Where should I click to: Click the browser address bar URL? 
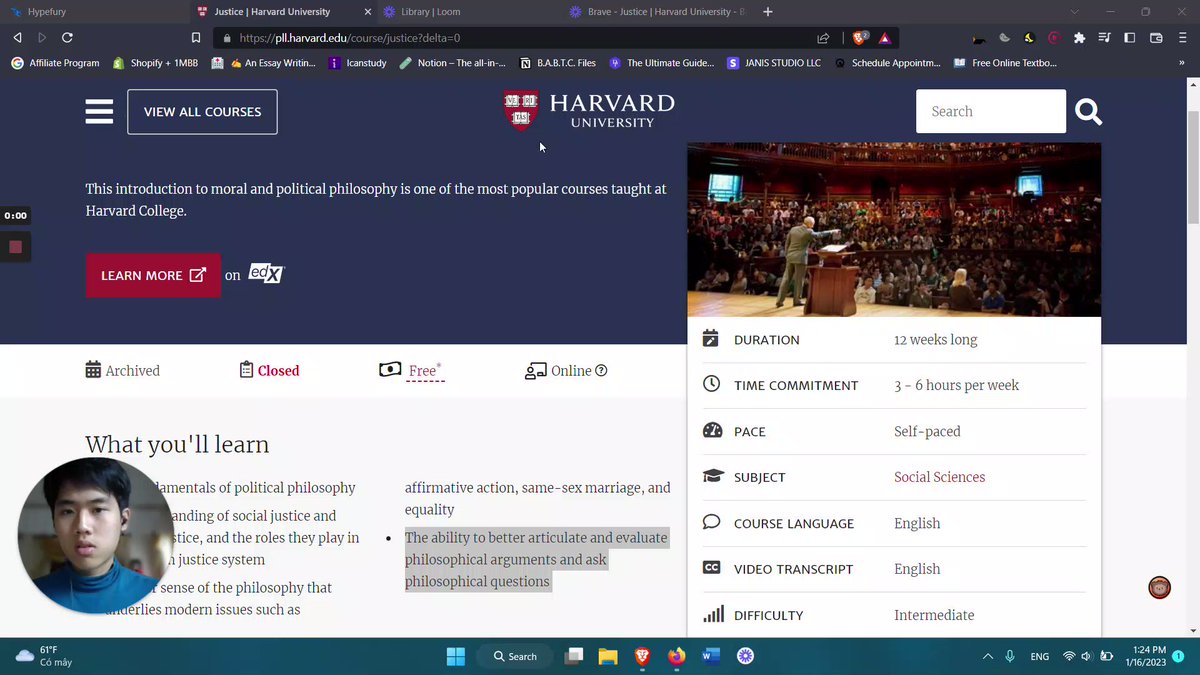350,38
